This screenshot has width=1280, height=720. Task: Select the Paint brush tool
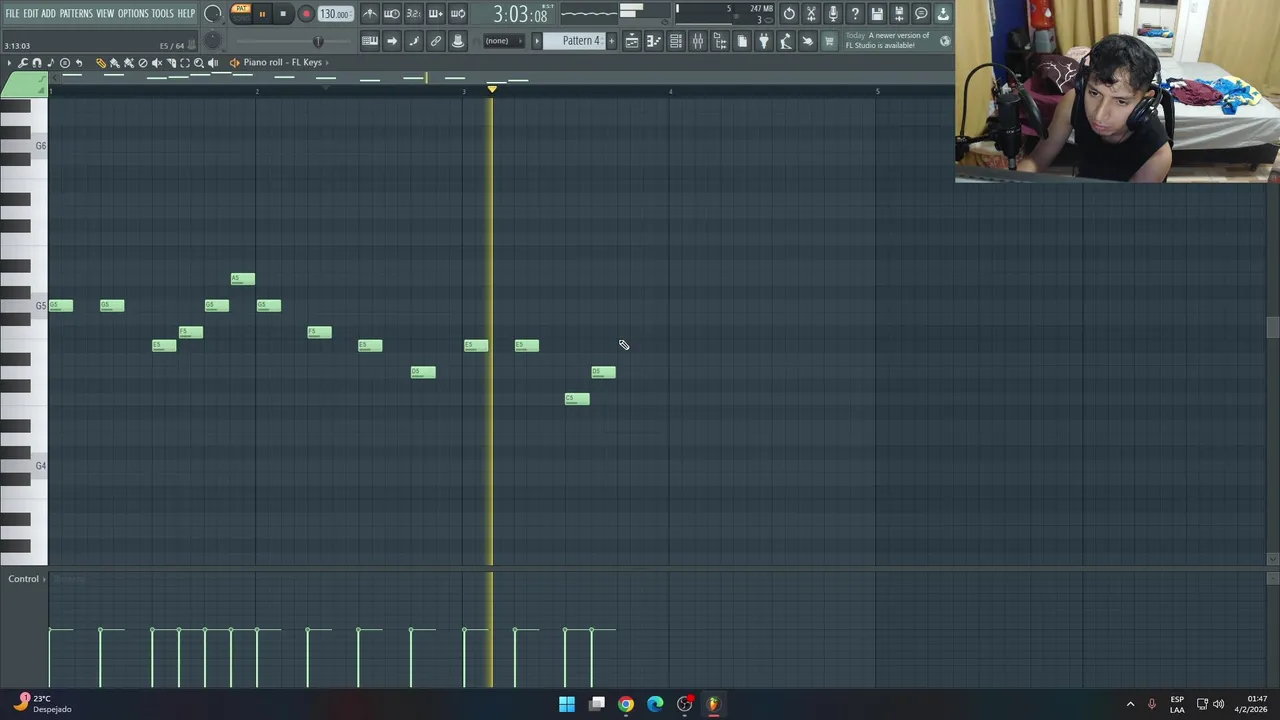[114, 62]
